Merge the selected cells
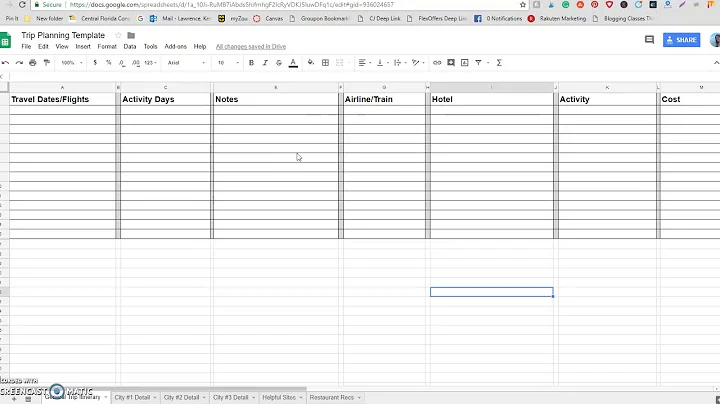This screenshot has height=404, width=720. tap(339, 62)
